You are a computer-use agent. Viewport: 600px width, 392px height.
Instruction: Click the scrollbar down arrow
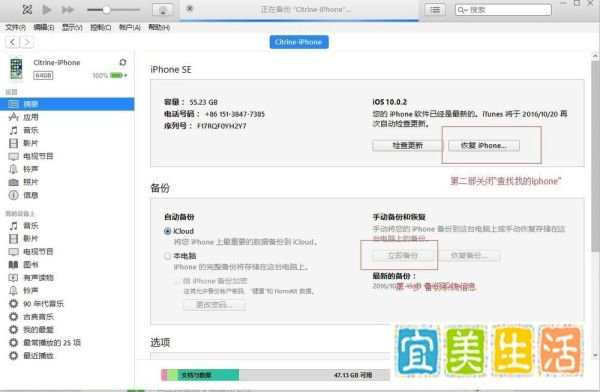coord(595,355)
